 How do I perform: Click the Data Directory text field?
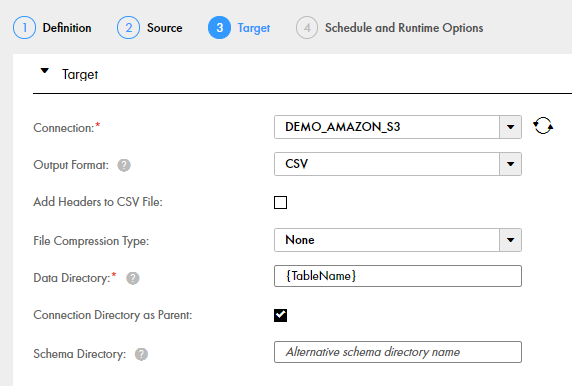point(398,276)
